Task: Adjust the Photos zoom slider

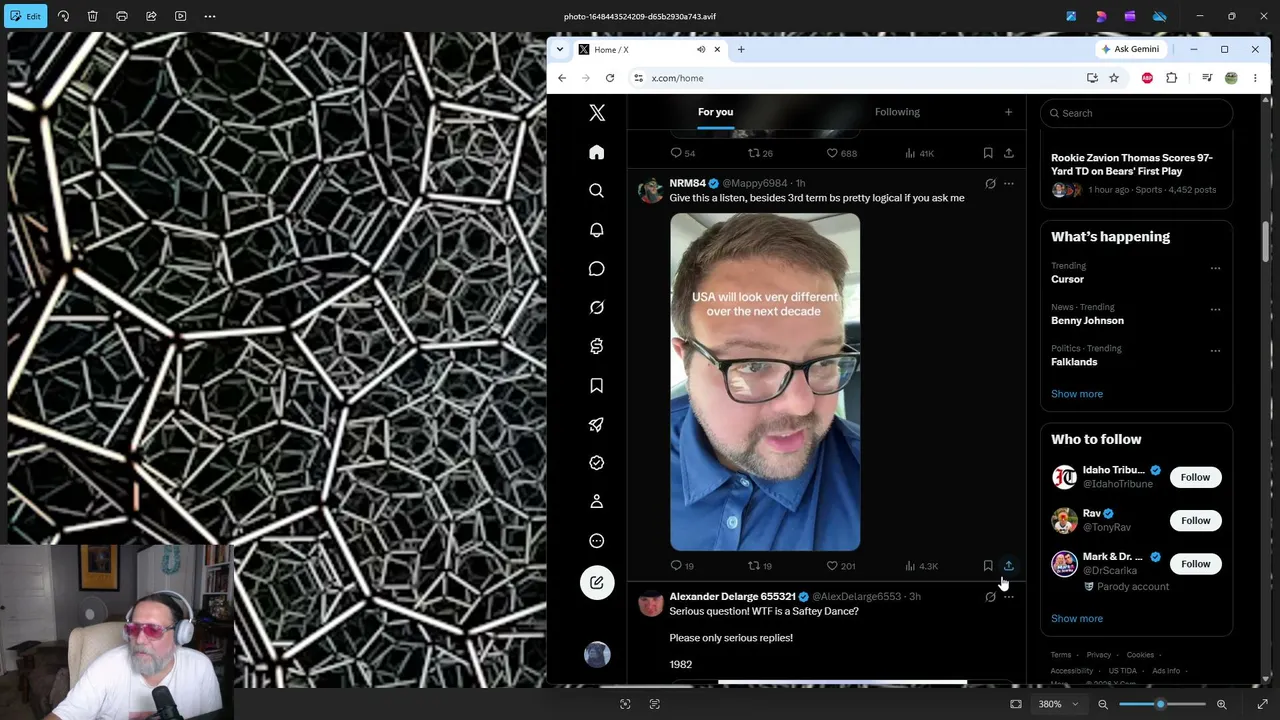Action: pos(1161,704)
